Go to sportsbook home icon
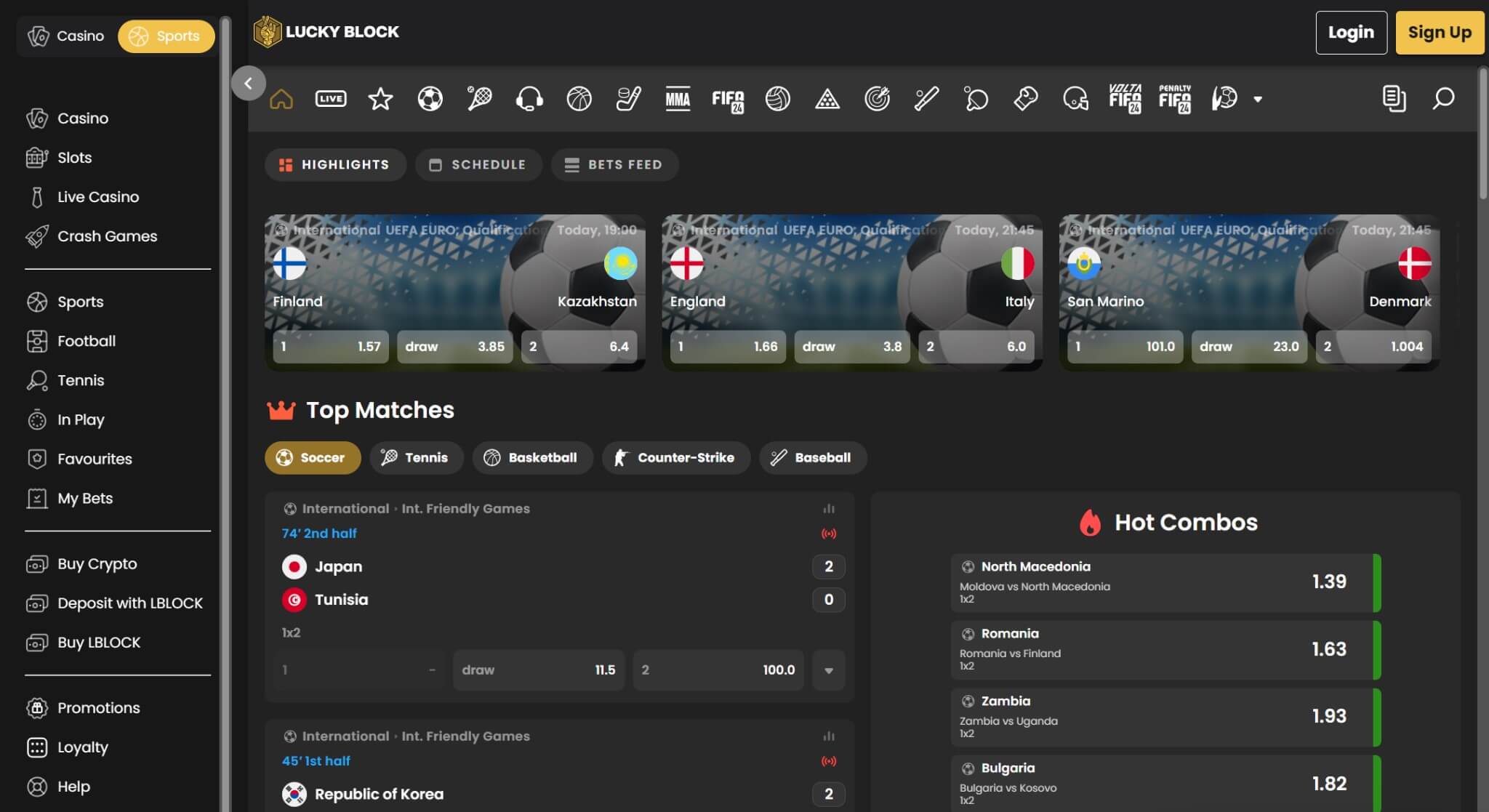1489x812 pixels. [281, 99]
